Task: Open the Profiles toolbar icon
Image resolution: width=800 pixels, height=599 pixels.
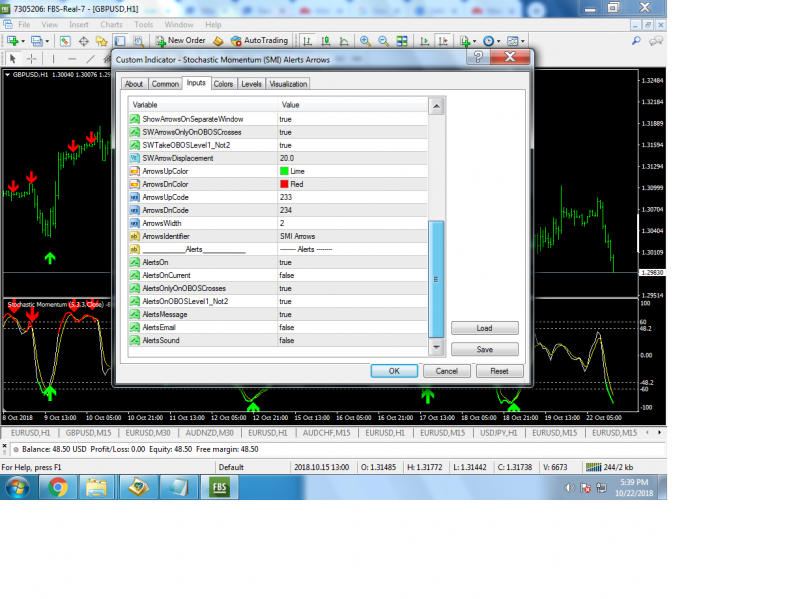Action: pyautogui.click(x=39, y=41)
